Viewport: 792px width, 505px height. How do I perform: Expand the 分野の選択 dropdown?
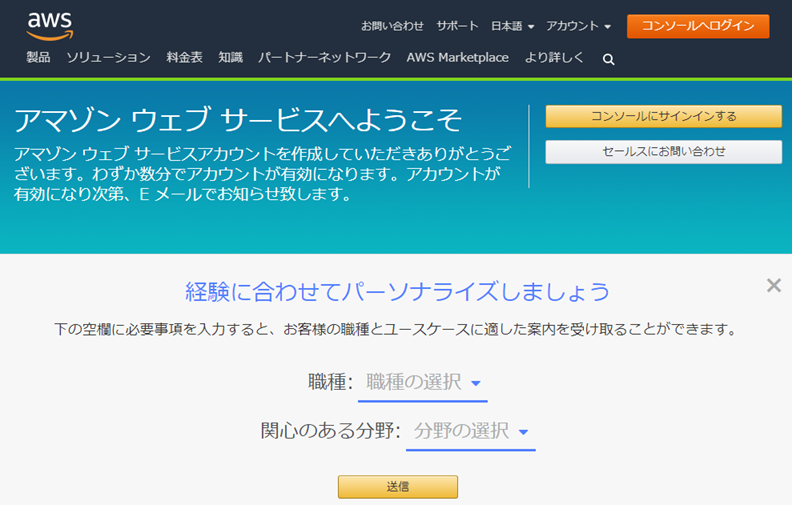pos(471,431)
